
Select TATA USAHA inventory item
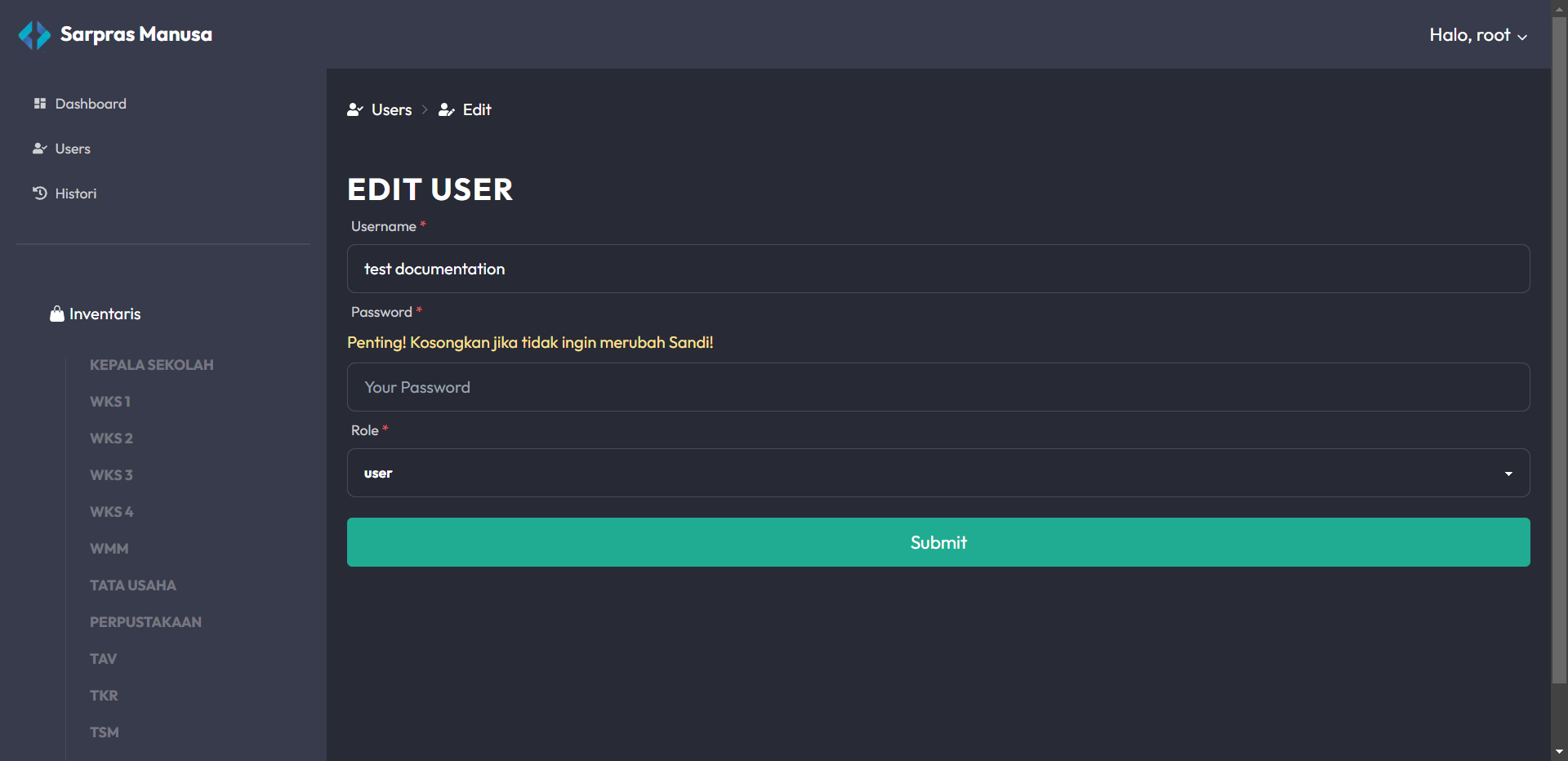tap(133, 585)
